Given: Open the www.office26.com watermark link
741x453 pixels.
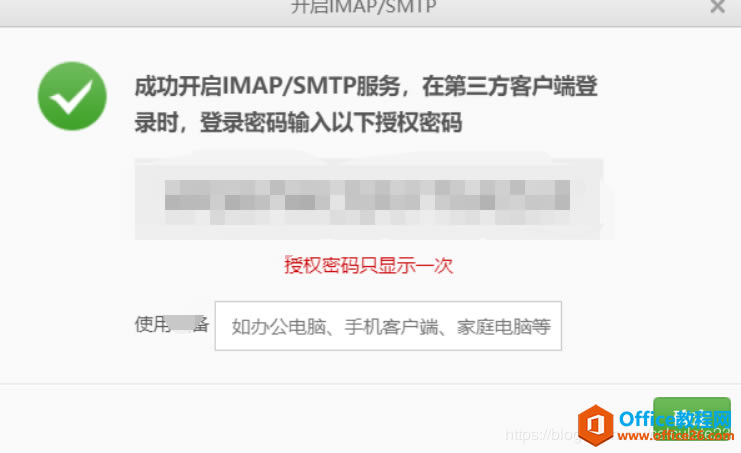Looking at the screenshot, I should 674,436.
